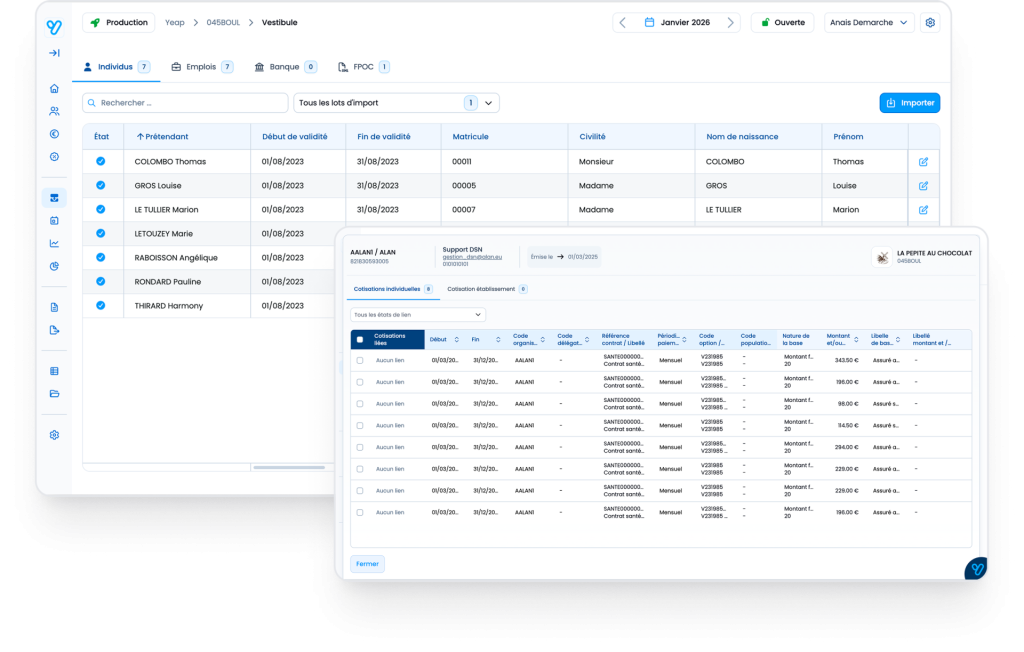This screenshot has width=1024, height=652.
Task: Check the first Aucun lien row checkbox
Action: (360, 360)
